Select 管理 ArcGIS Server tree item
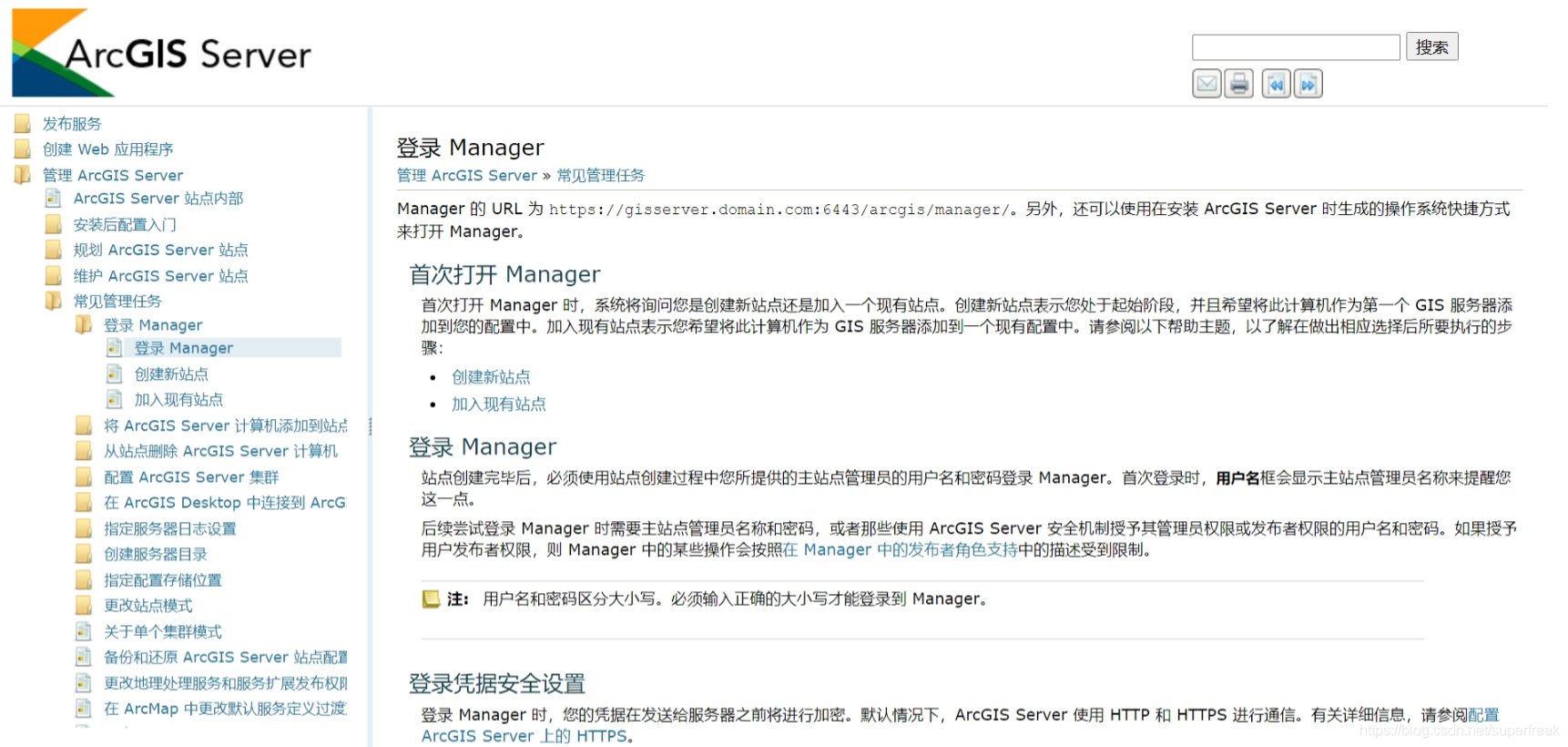This screenshot has height=747, width=1568. (x=113, y=175)
